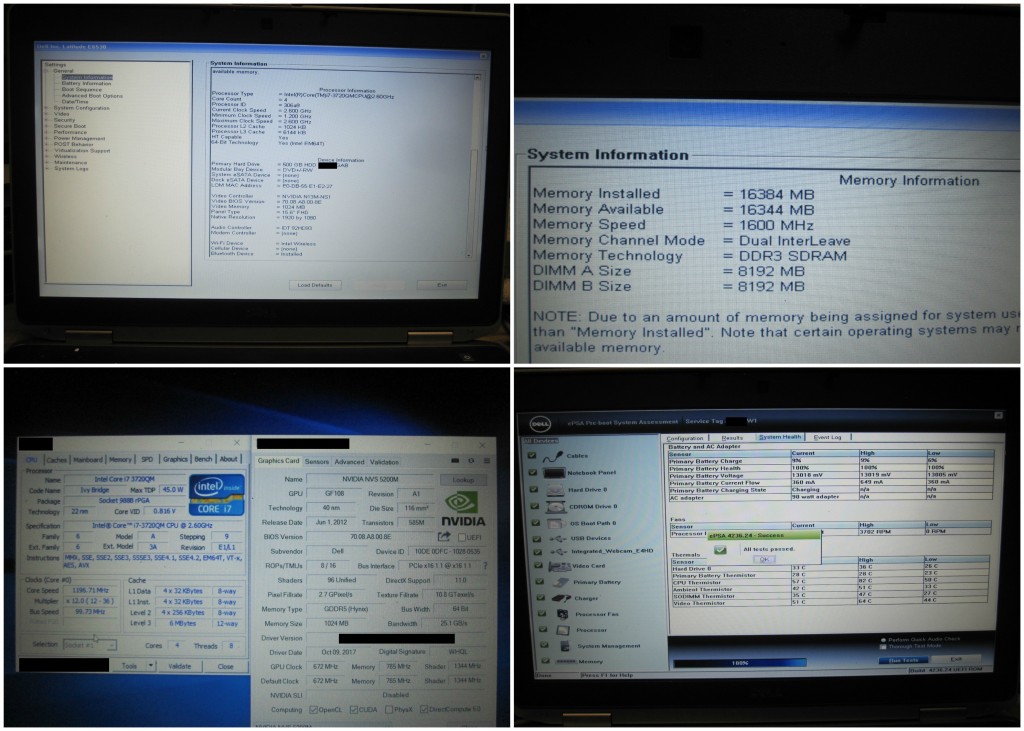Click the Cables device icon in ePSA

pos(552,457)
